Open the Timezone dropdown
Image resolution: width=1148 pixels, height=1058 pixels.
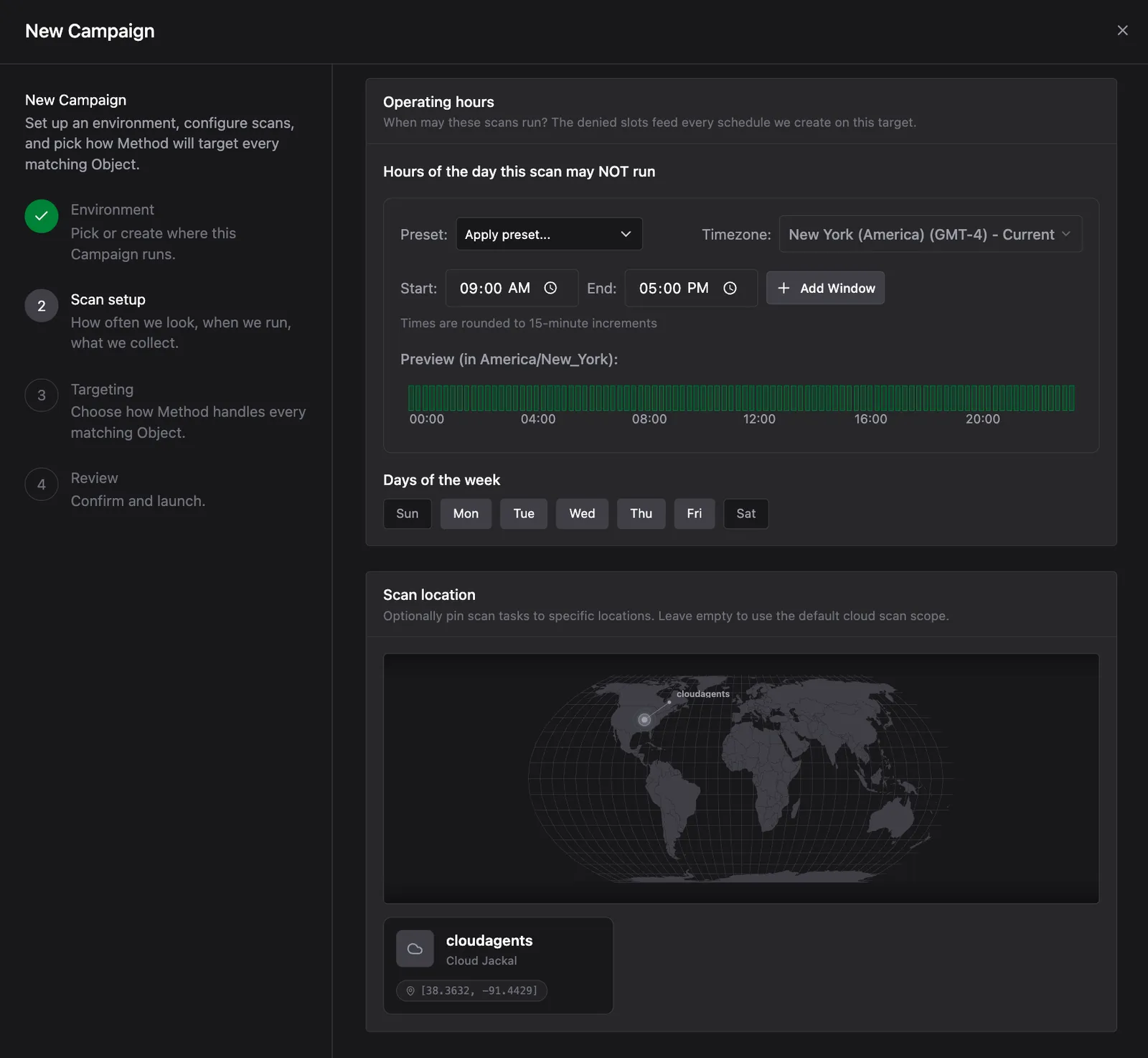click(931, 234)
